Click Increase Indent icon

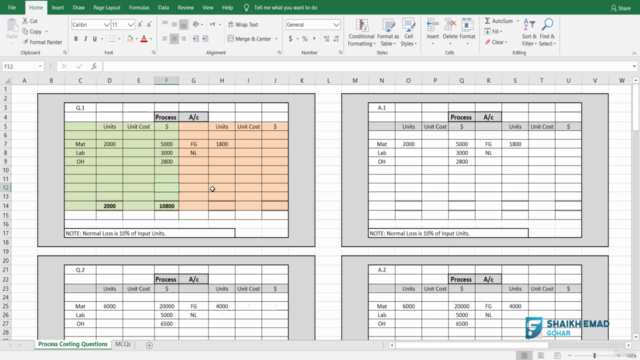[205, 39]
